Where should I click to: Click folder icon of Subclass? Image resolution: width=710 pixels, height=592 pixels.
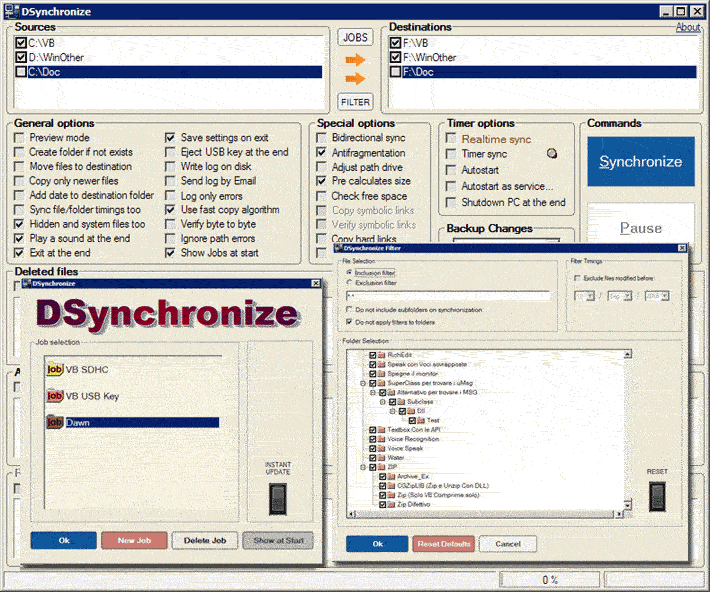point(401,402)
